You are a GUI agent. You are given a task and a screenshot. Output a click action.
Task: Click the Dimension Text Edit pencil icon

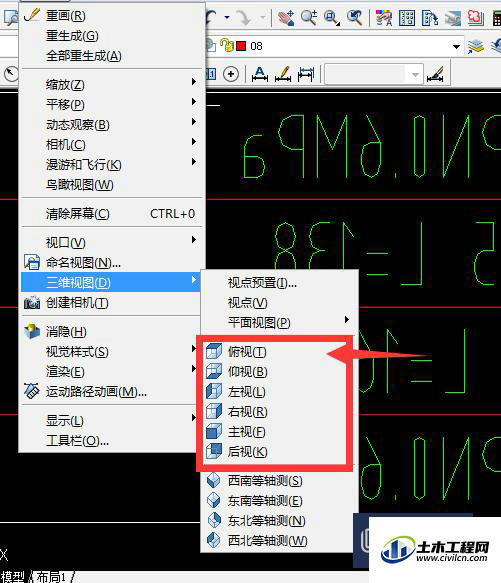(283, 74)
